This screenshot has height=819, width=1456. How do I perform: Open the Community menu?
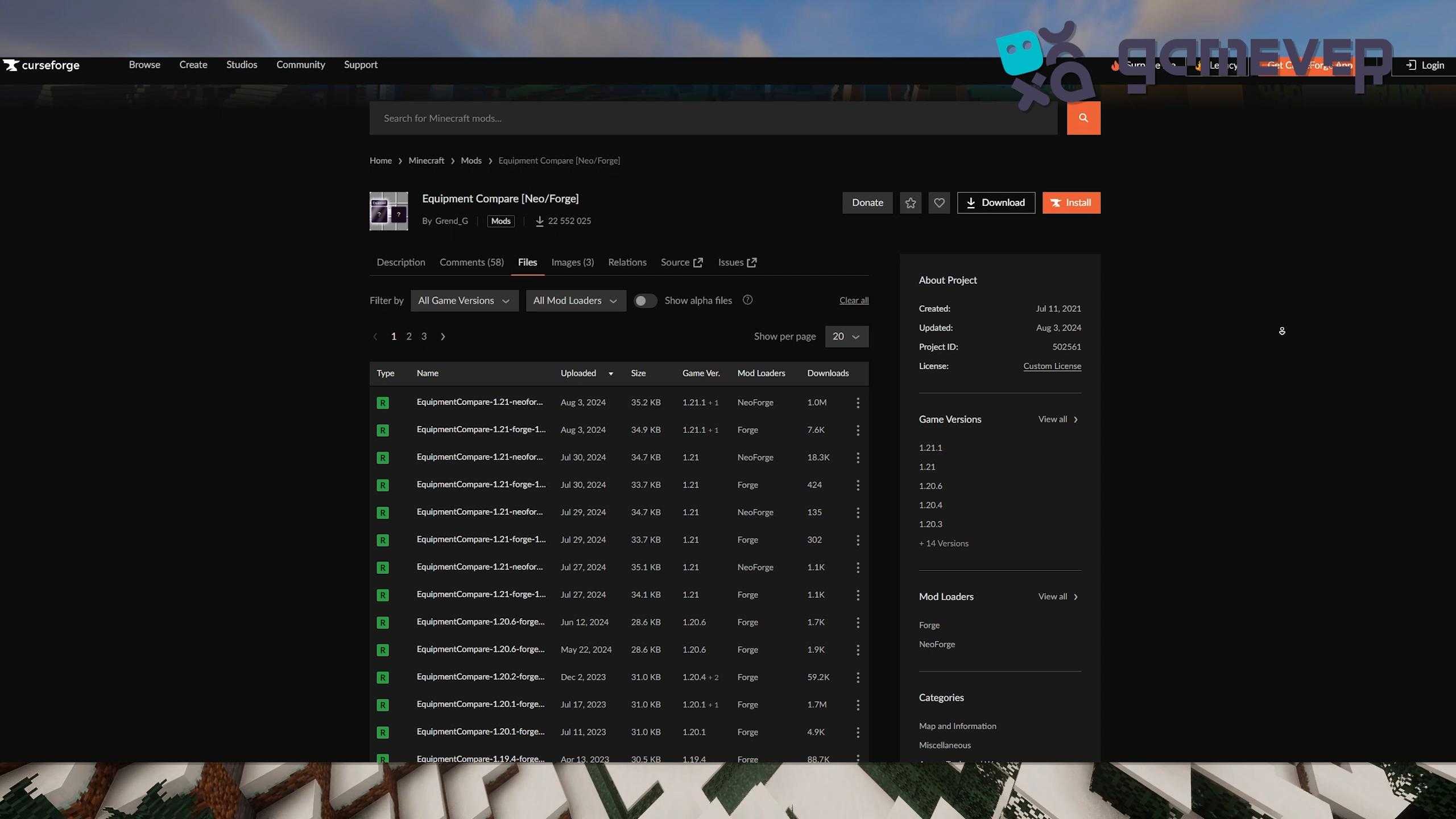pyautogui.click(x=300, y=65)
